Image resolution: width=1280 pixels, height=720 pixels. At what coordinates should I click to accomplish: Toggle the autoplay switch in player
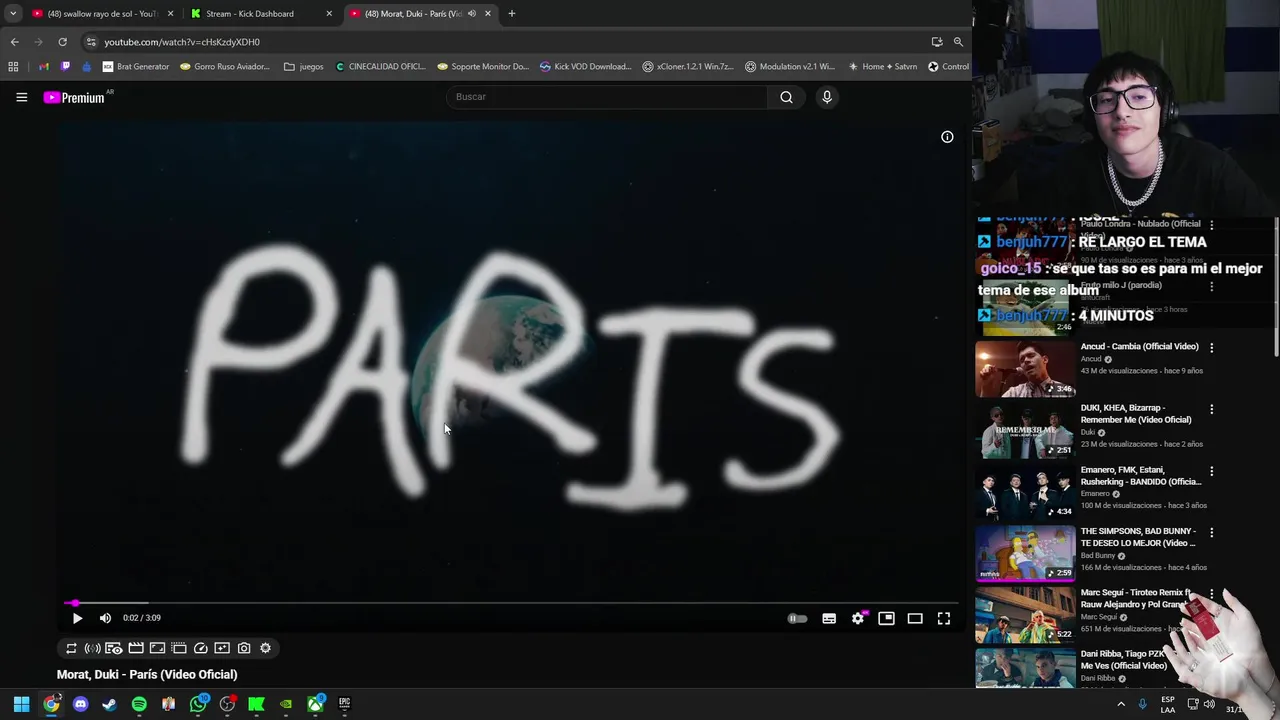coord(797,619)
